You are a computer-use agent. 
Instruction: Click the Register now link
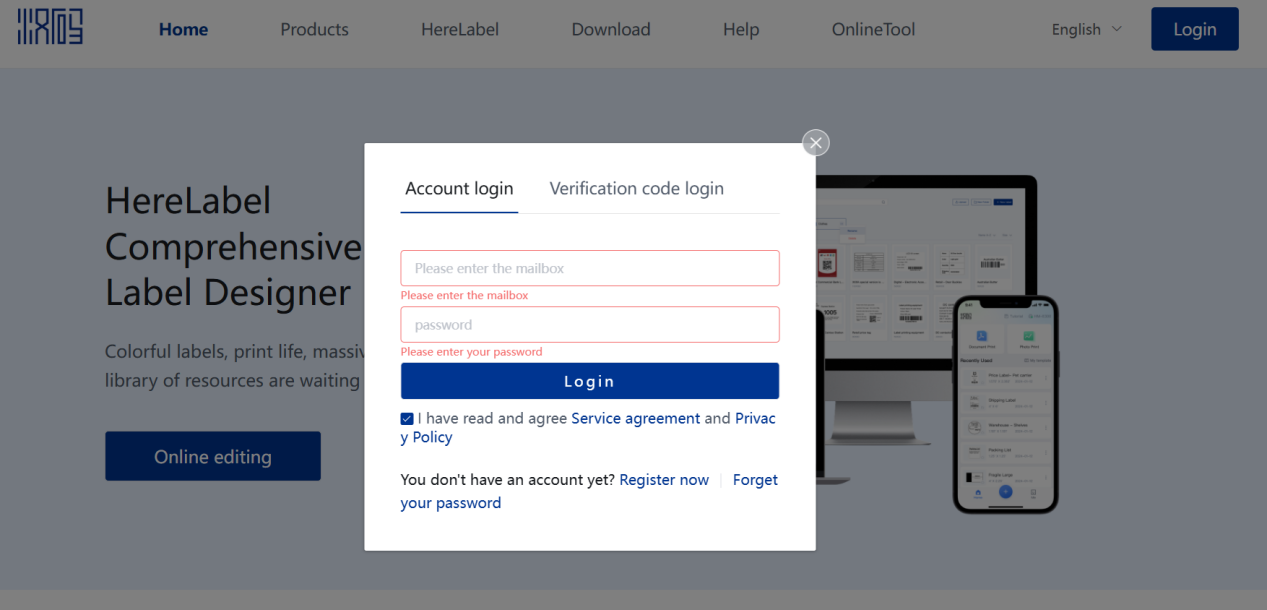coord(663,479)
